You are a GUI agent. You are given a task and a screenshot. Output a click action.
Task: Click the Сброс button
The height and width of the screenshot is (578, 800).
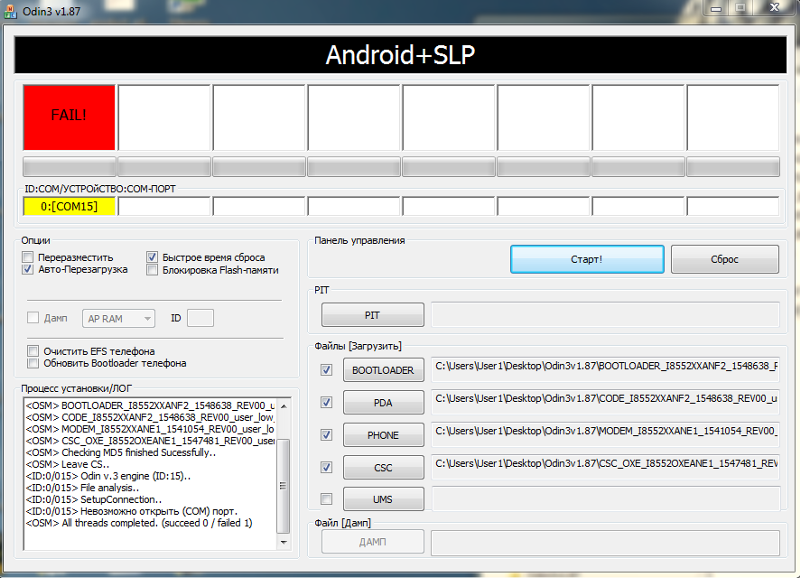click(x=724, y=259)
